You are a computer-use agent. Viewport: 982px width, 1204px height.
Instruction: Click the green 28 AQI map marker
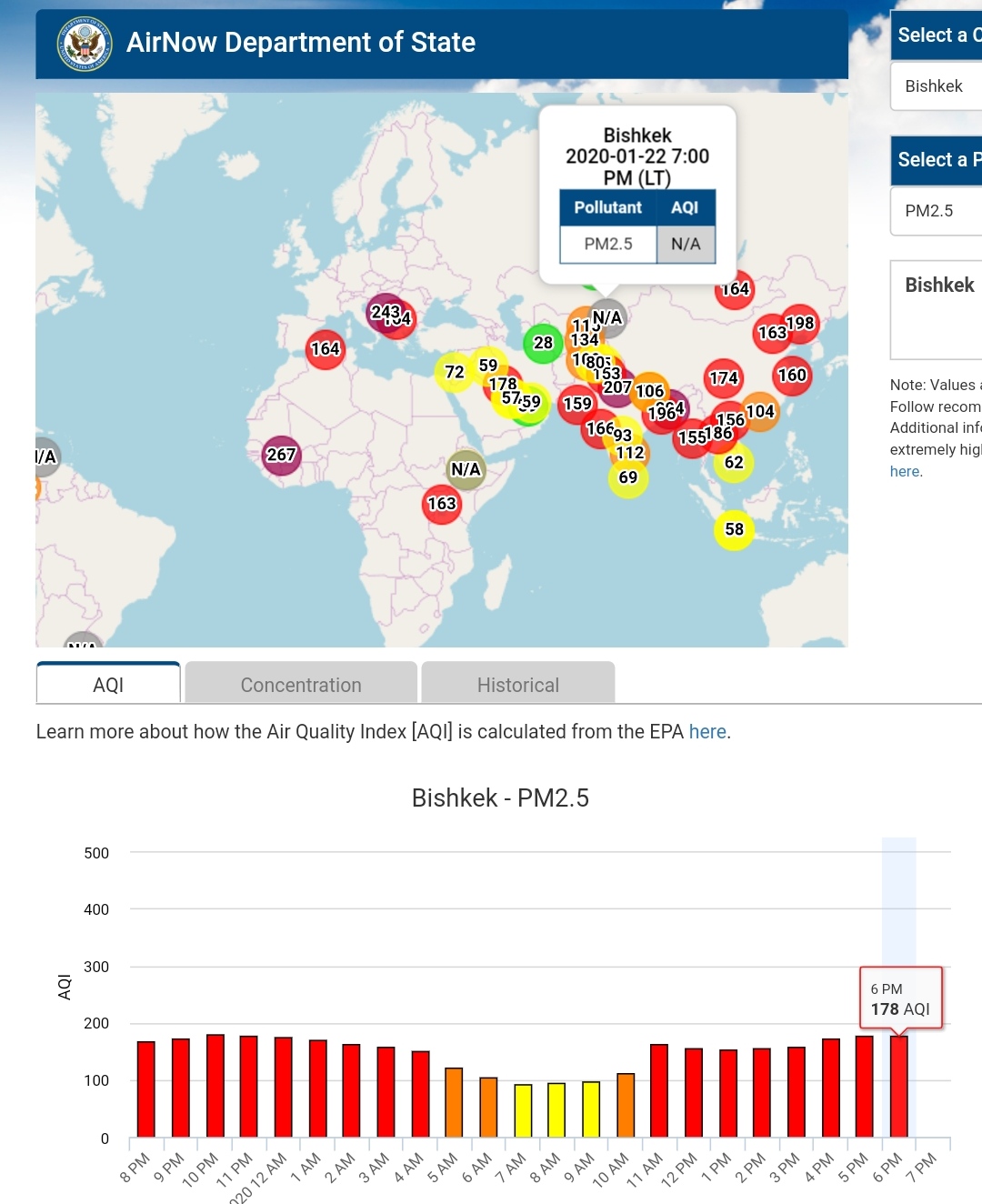(543, 343)
